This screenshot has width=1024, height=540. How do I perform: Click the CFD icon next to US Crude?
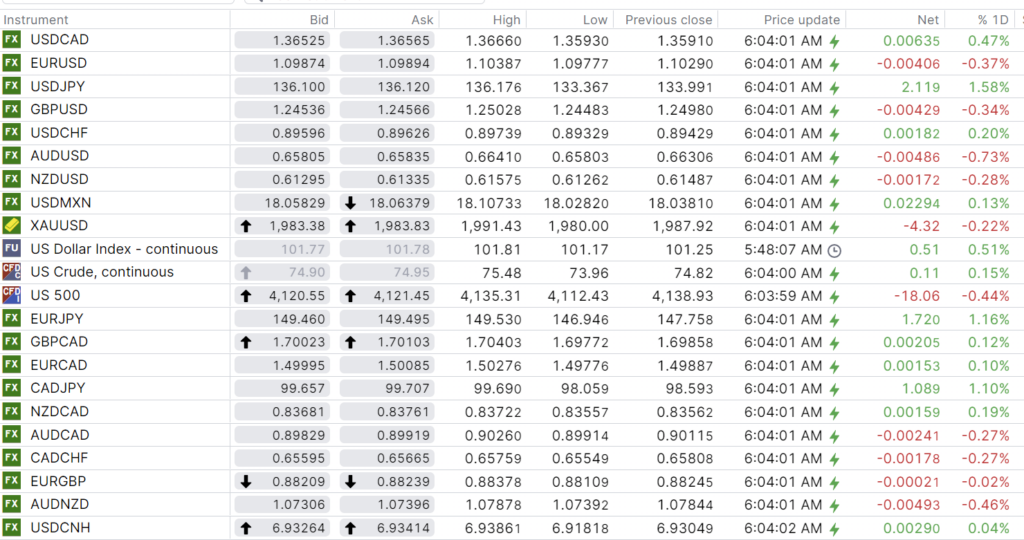[x=12, y=272]
